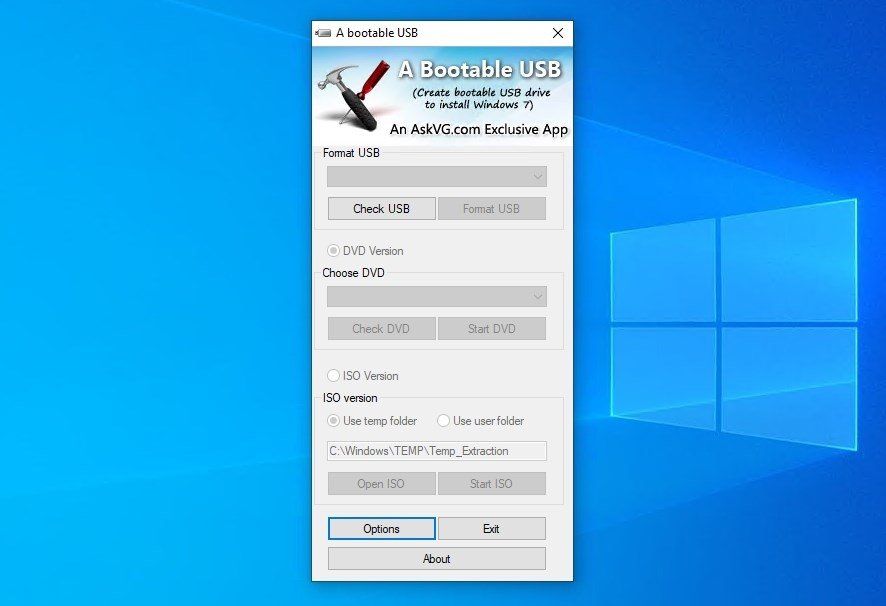Click the USB drive title bar icon
The width and height of the screenshot is (886, 606).
tap(323, 33)
